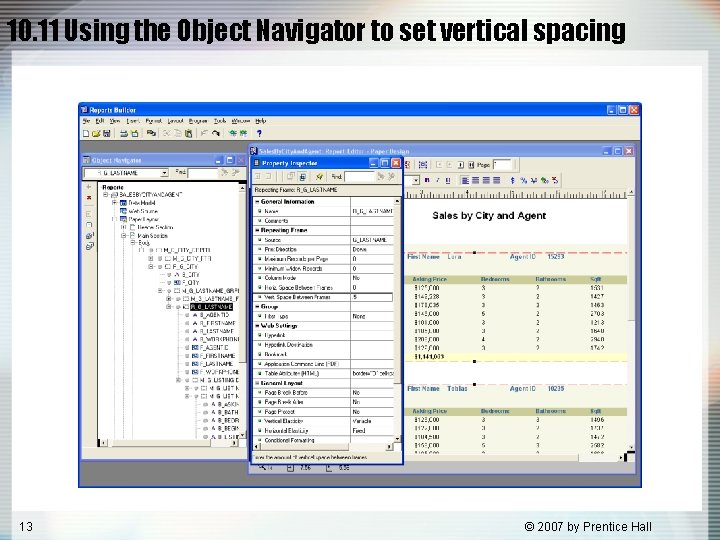Viewport: 720px width, 540px height.
Task: Click the Open folder icon in main toolbar
Action: coord(96,134)
